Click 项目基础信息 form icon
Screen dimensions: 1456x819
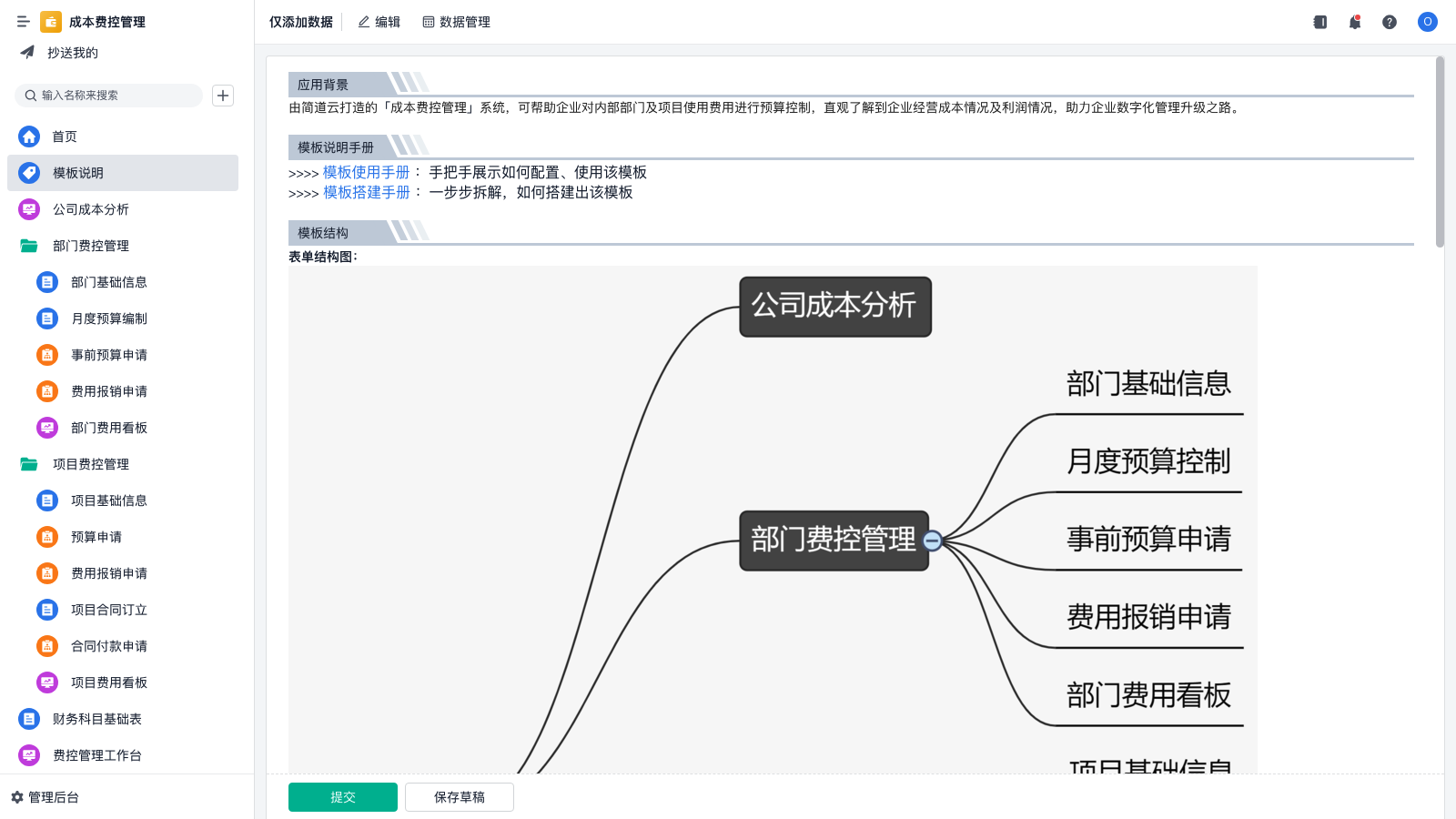[47, 500]
